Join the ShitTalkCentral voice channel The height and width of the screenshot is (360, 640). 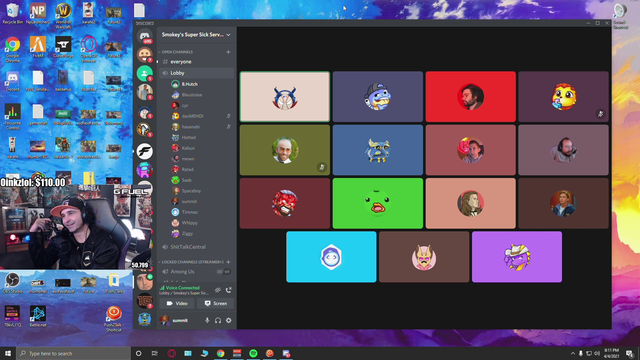coord(196,247)
